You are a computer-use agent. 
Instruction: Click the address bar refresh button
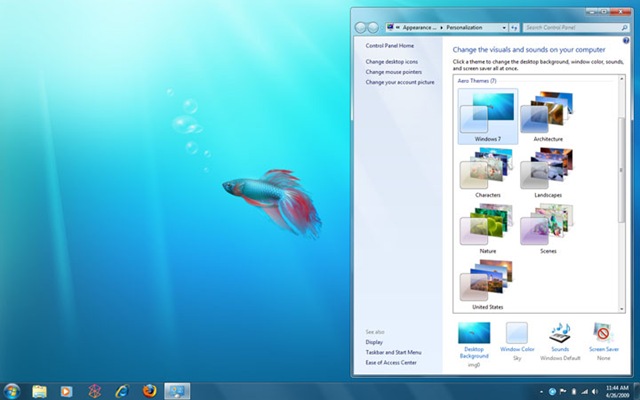(x=514, y=28)
